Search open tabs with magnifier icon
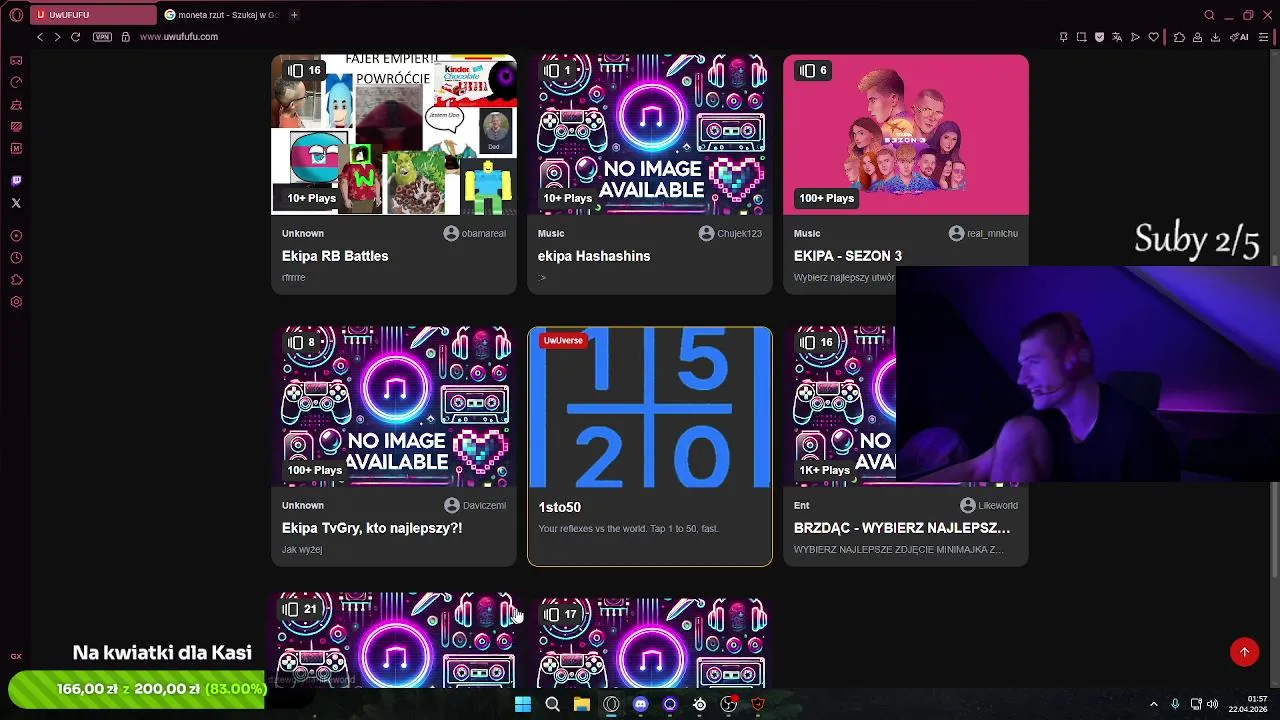The height and width of the screenshot is (720, 1280). (x=1209, y=15)
